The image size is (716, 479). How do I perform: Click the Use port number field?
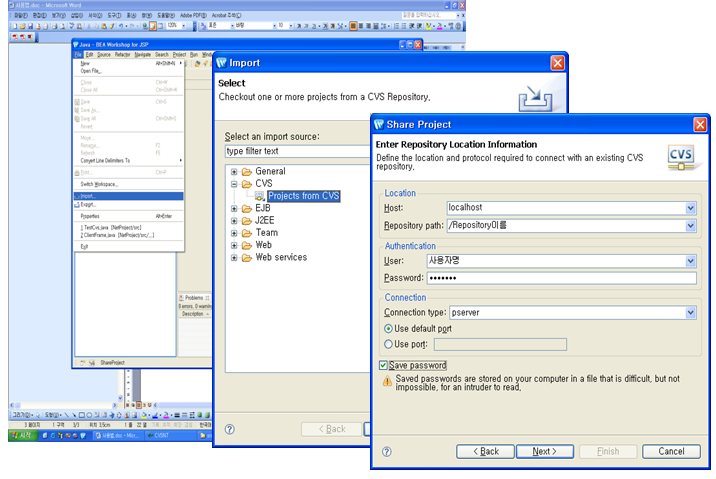tap(500, 344)
